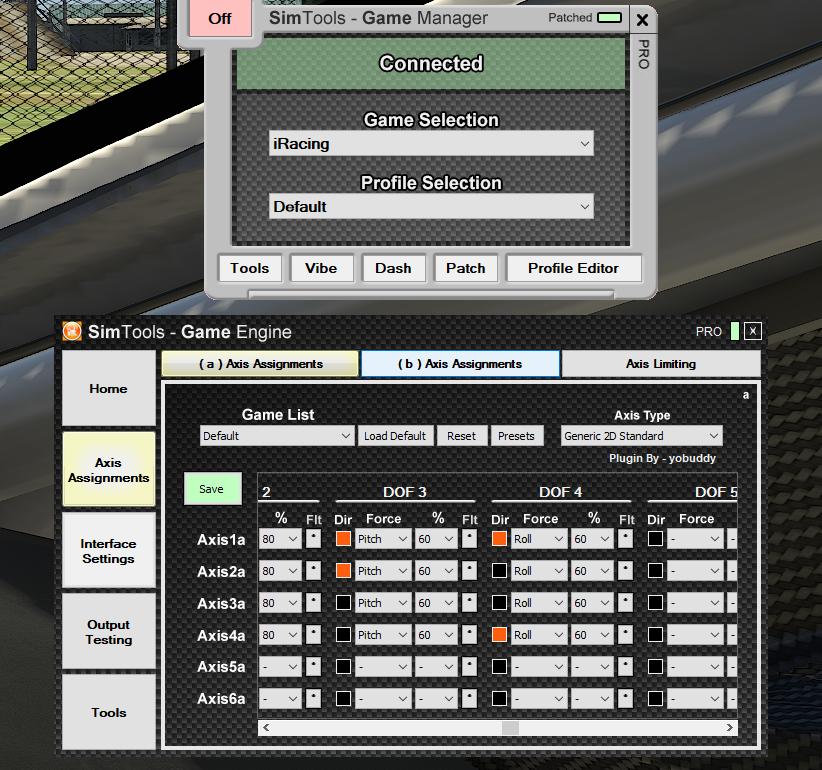Switch to the (a) Axis Assignments tab

(x=261, y=364)
